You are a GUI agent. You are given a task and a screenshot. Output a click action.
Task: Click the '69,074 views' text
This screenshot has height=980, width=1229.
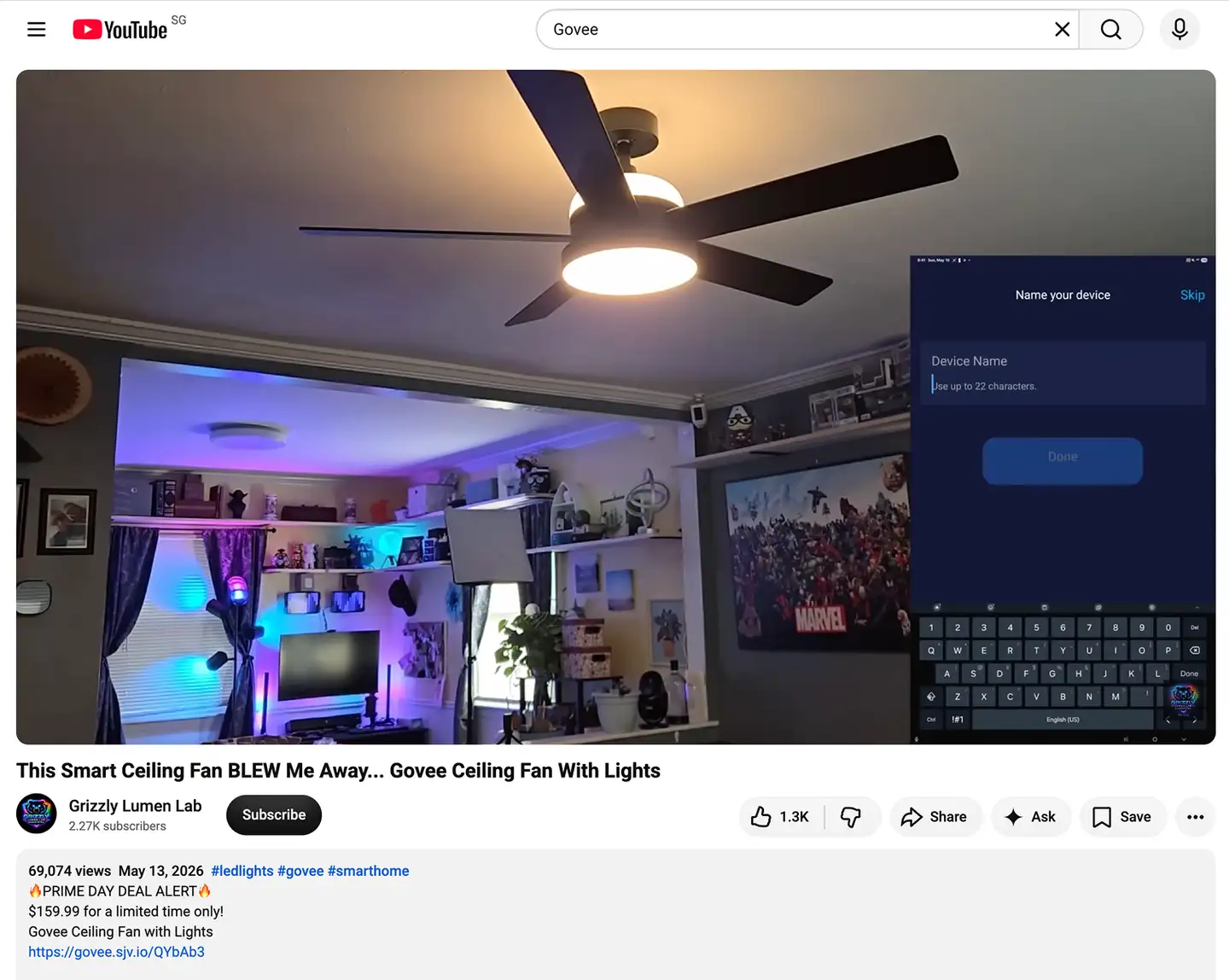(70, 871)
